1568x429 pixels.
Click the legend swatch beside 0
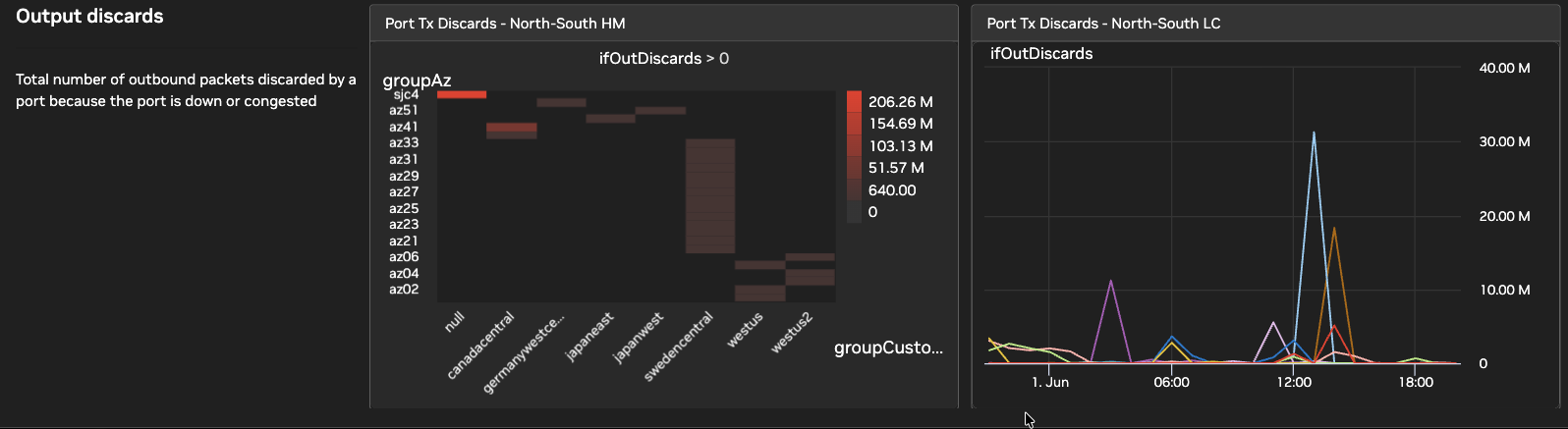854,212
